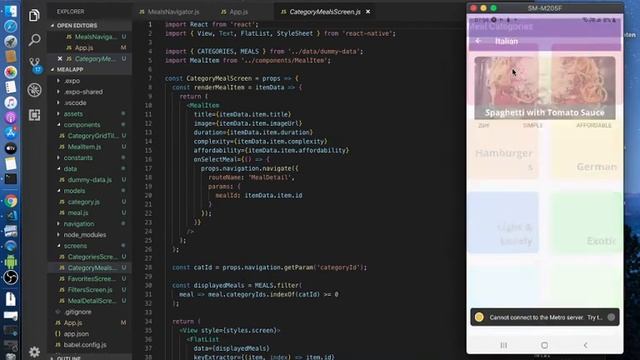Viewport: 640px width, 360px height.
Task: Tap the back arrow in Italian header
Action: [479, 41]
